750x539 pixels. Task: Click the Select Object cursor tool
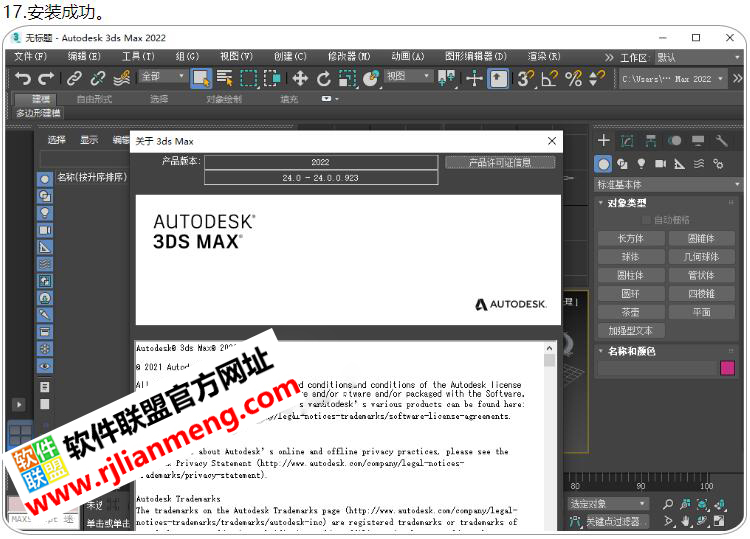click(201, 78)
